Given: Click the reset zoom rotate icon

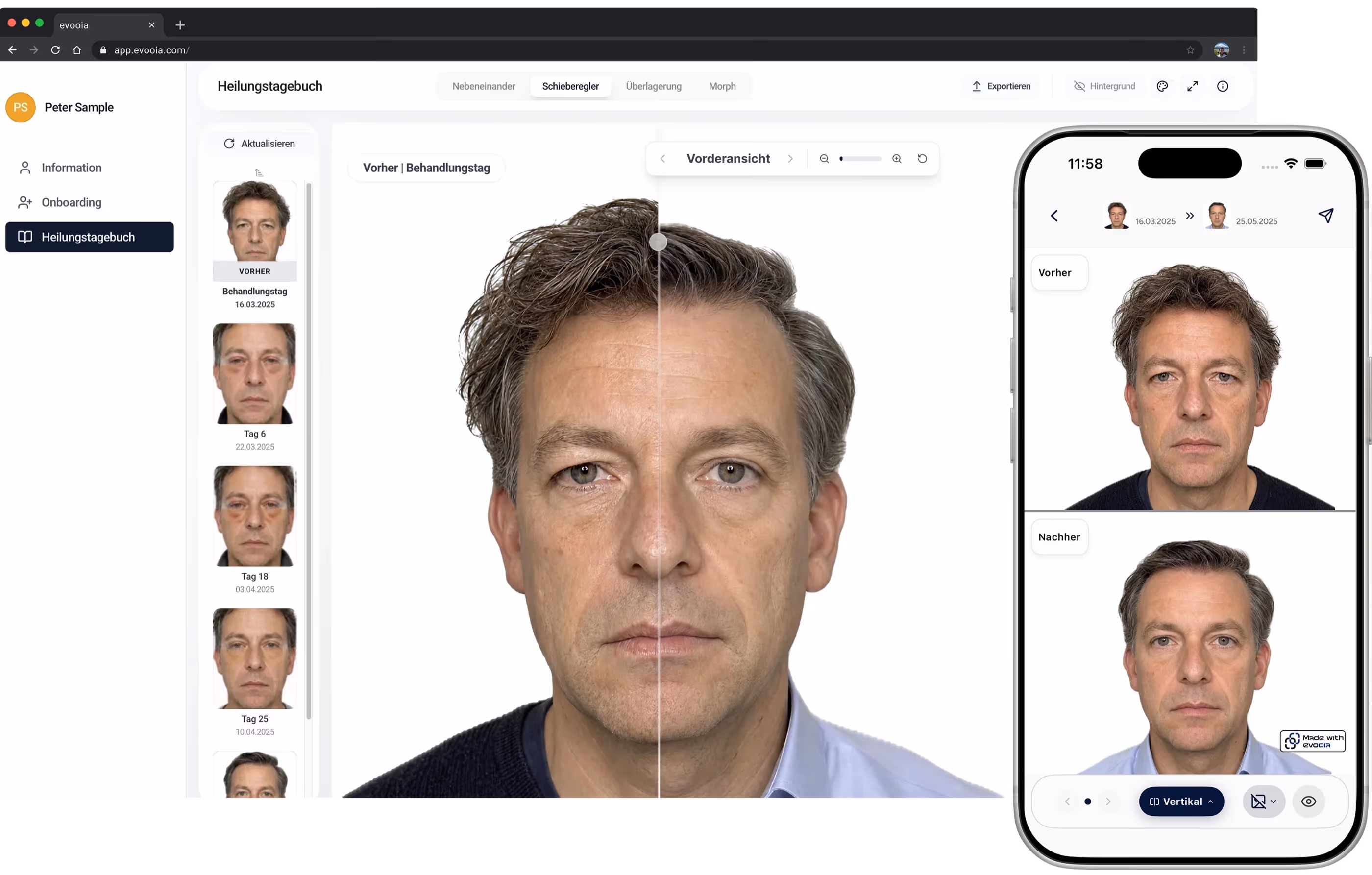Looking at the screenshot, I should pos(923,159).
